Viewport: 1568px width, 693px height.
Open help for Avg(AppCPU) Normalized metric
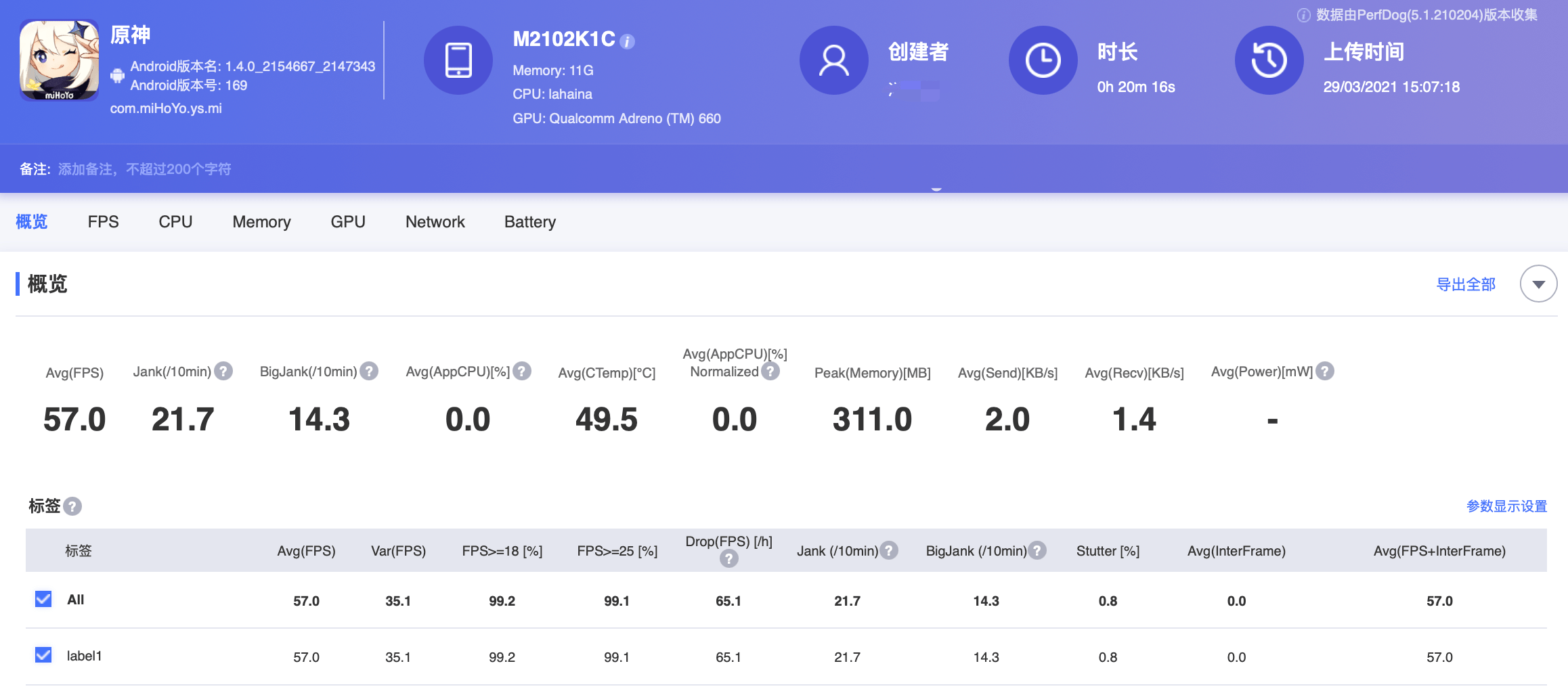click(x=770, y=371)
